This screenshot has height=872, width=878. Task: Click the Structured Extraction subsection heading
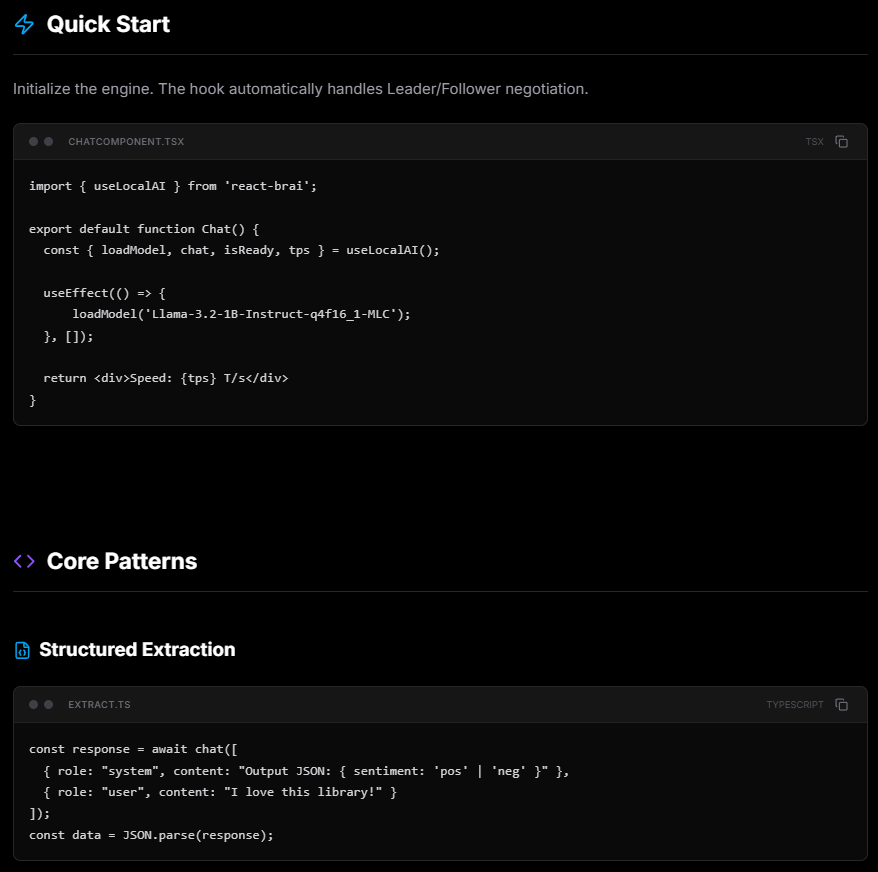click(x=136, y=649)
